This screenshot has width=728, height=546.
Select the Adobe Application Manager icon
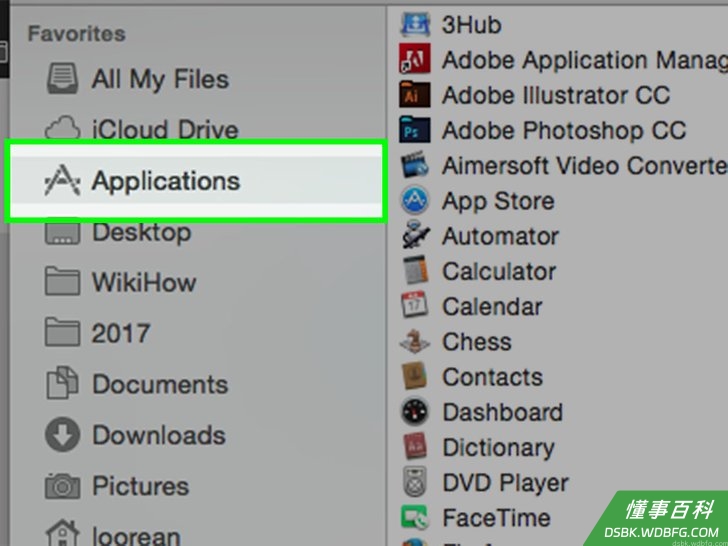tap(415, 59)
